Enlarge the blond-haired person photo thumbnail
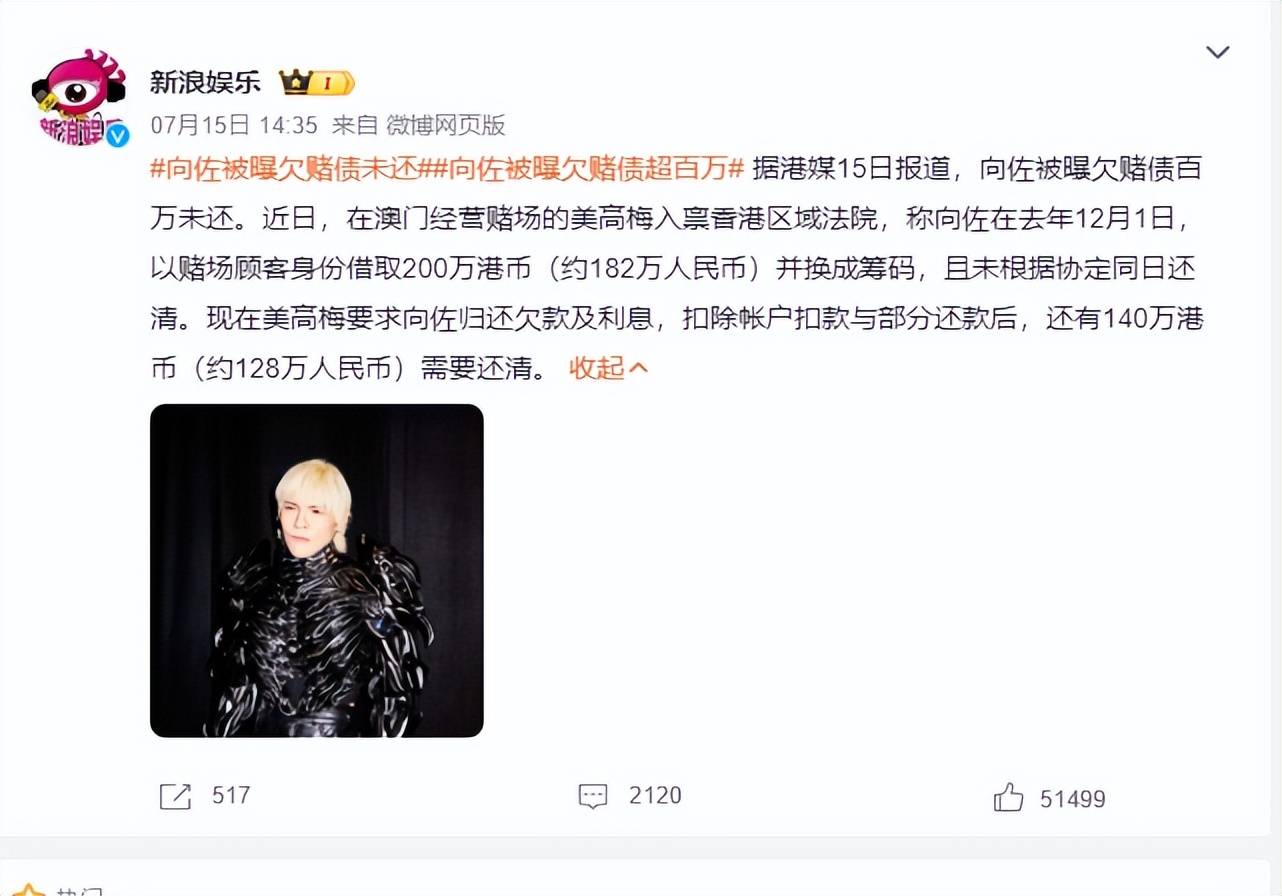The height and width of the screenshot is (896, 1282). pyautogui.click(x=317, y=571)
